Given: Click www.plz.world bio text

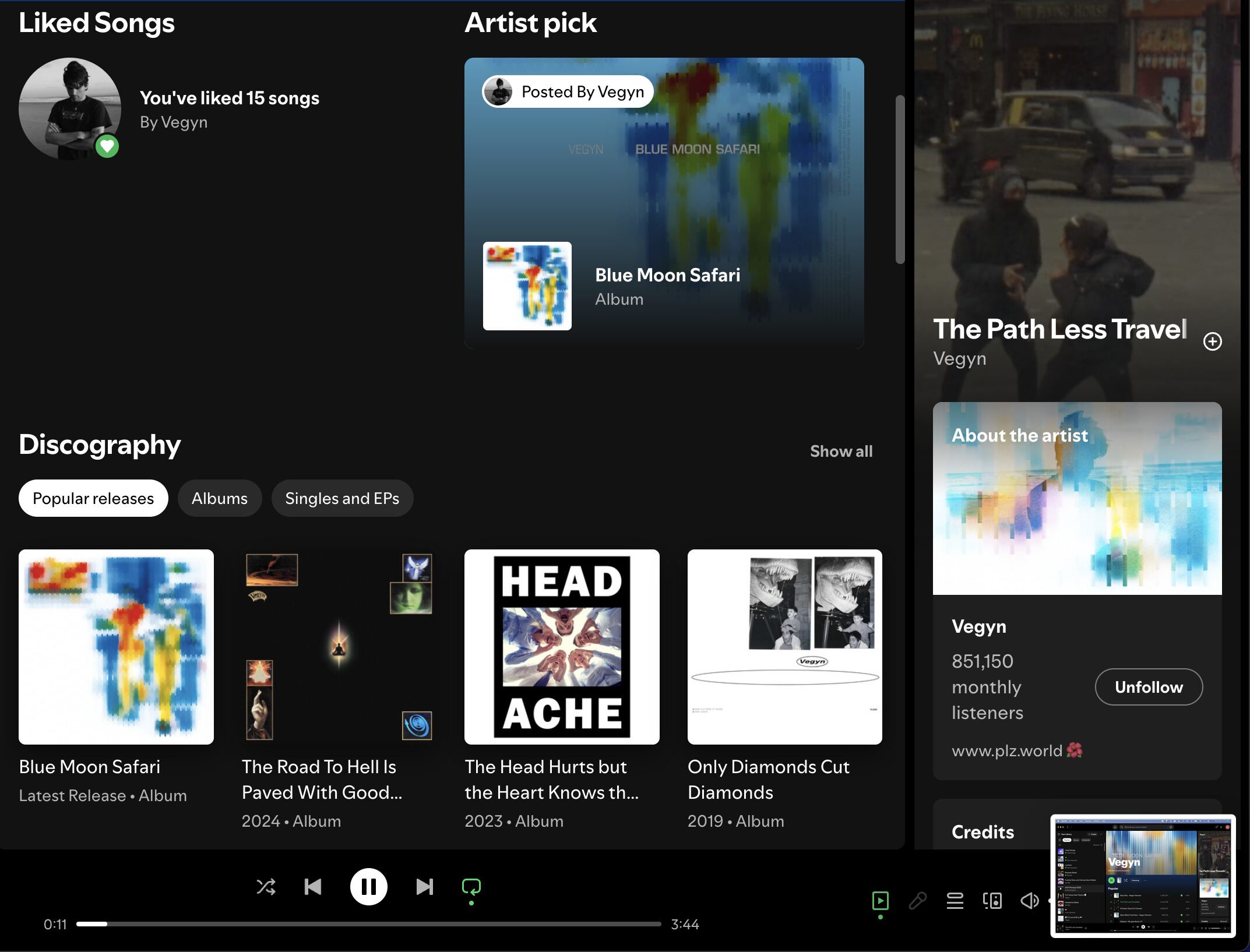Looking at the screenshot, I should pos(1017,750).
